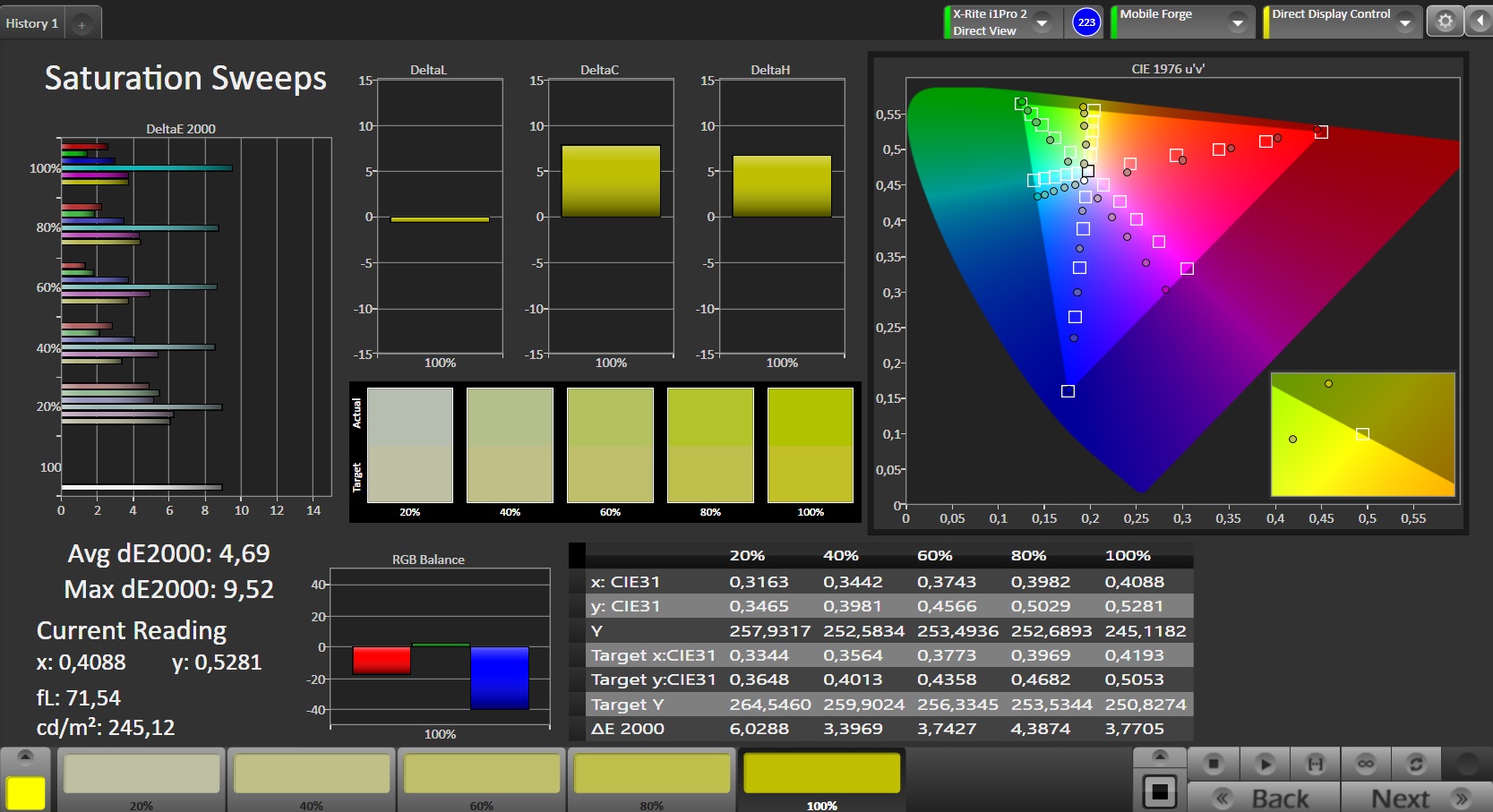Switch to the History 1 tab
Screen dimensions: 1493x812
coord(32,23)
